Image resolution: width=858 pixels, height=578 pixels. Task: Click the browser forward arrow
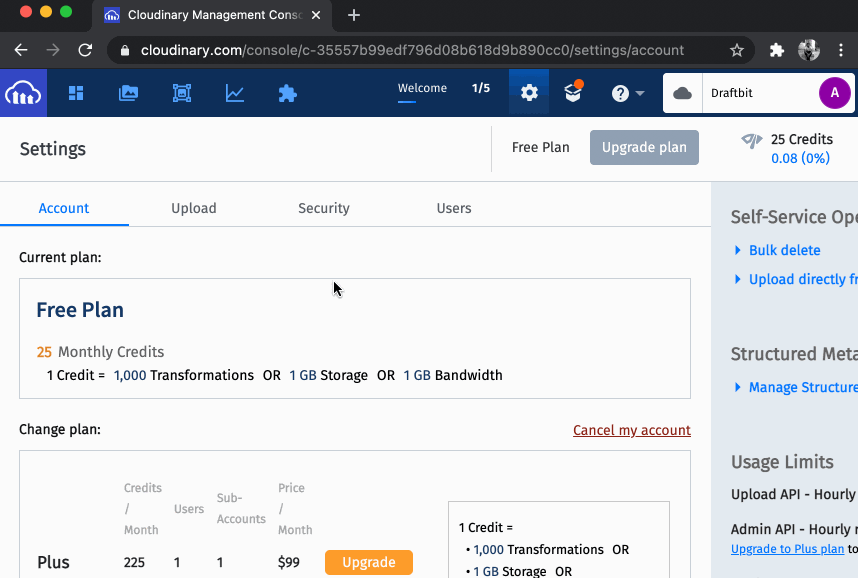pos(53,50)
